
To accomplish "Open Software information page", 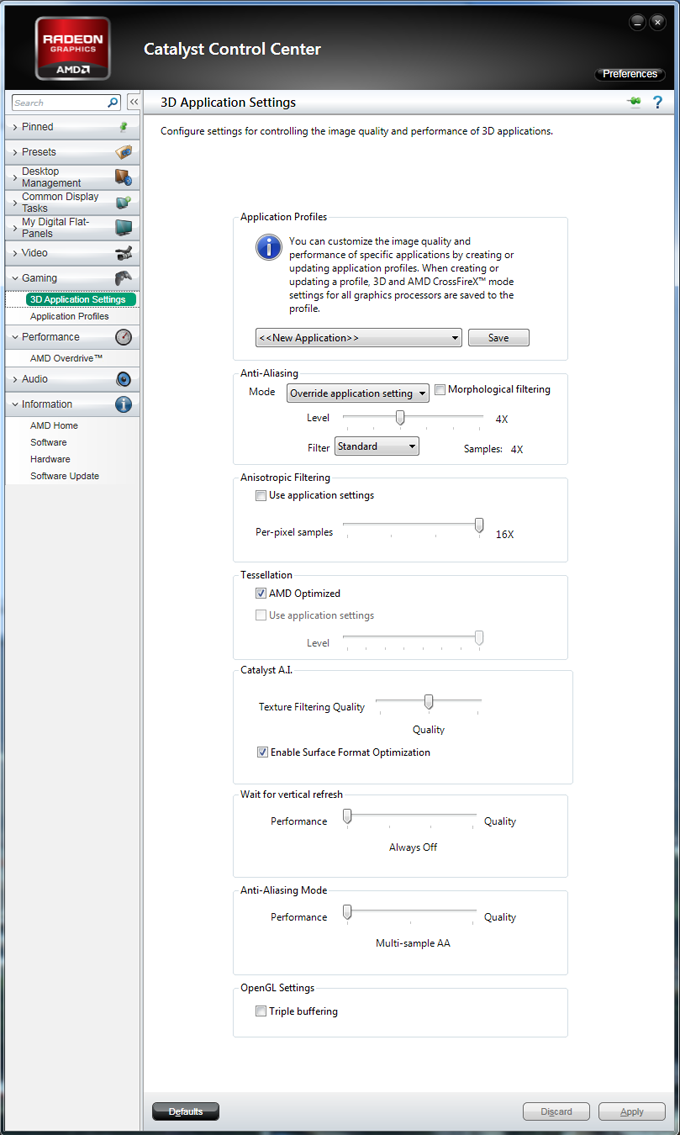I will [49, 443].
